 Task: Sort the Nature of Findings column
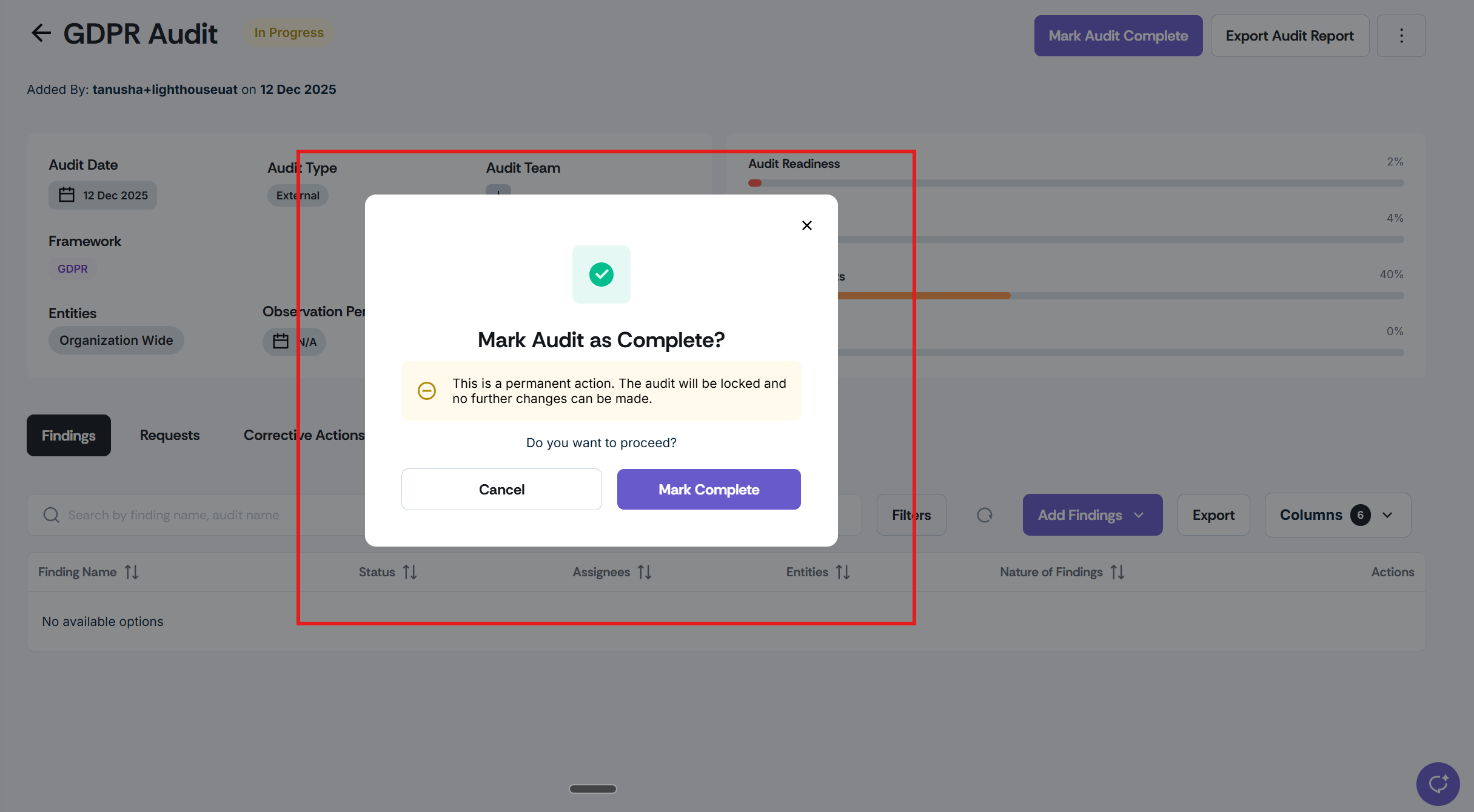1117,572
